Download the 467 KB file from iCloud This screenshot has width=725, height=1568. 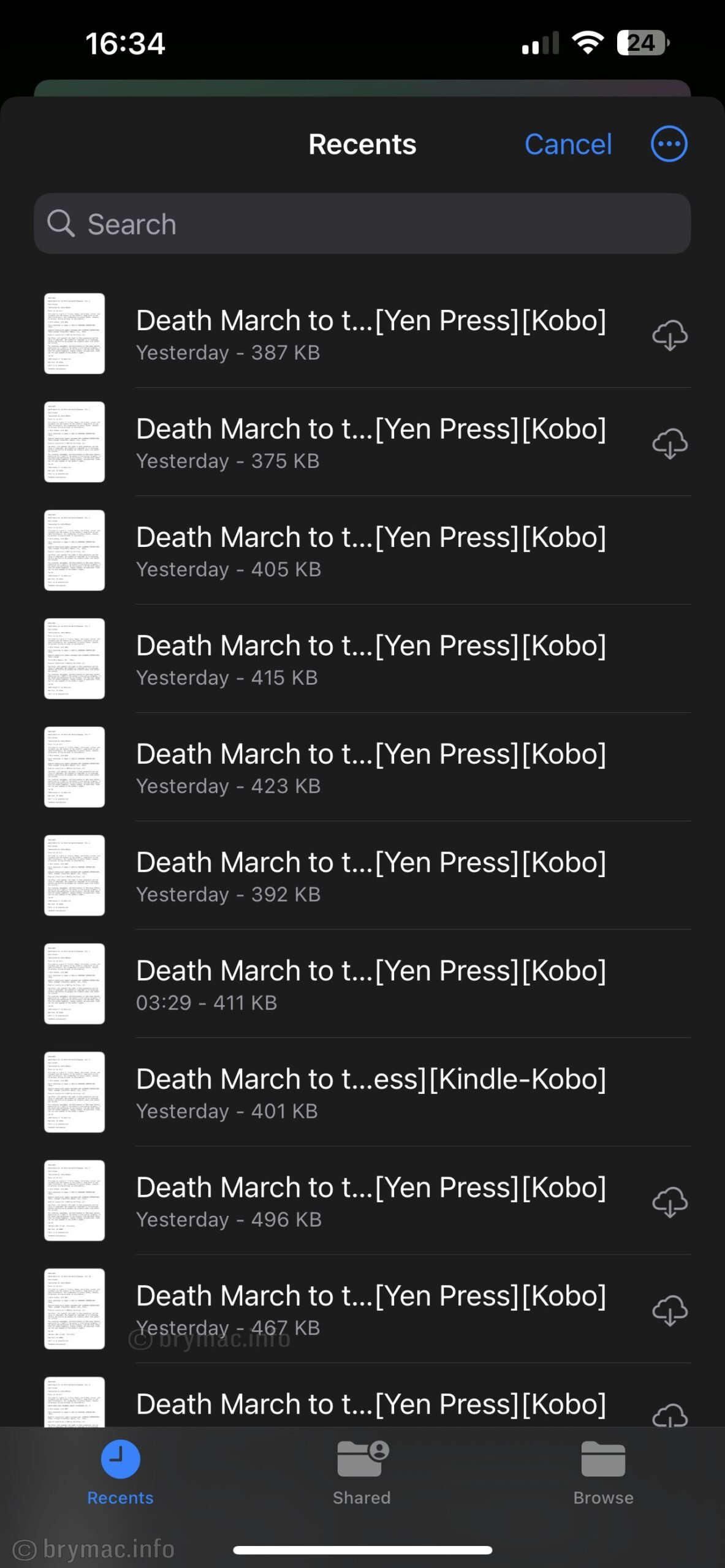[669, 1310]
